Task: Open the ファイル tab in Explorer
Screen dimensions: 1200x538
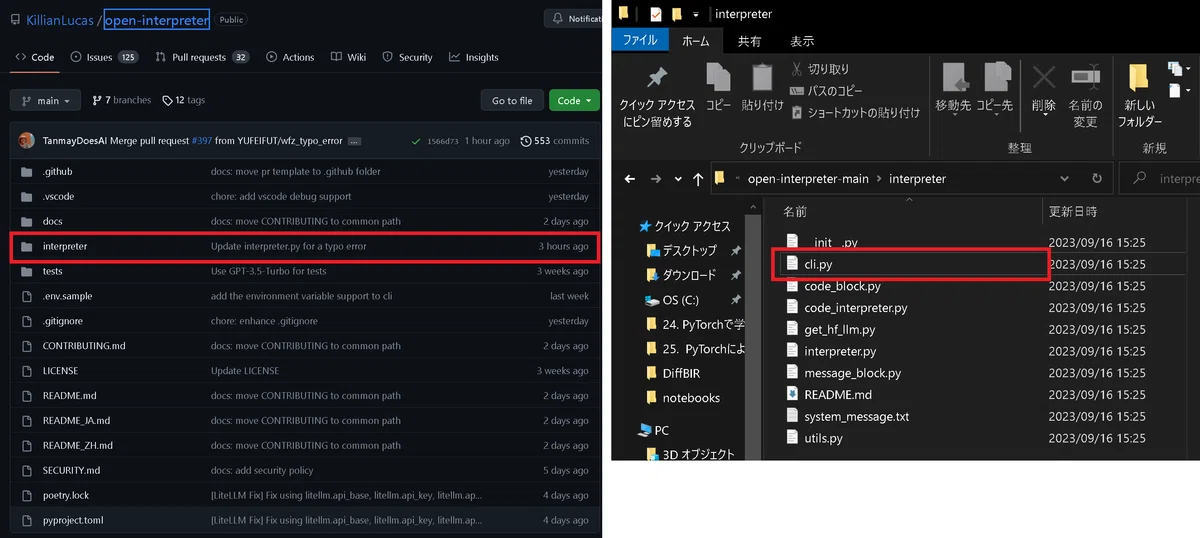Action: tap(640, 40)
